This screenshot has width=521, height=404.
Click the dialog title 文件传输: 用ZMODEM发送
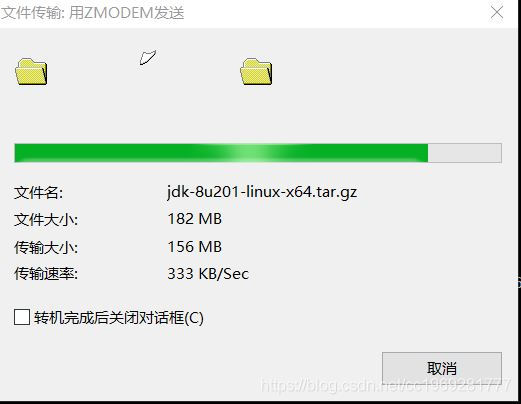coord(93,13)
